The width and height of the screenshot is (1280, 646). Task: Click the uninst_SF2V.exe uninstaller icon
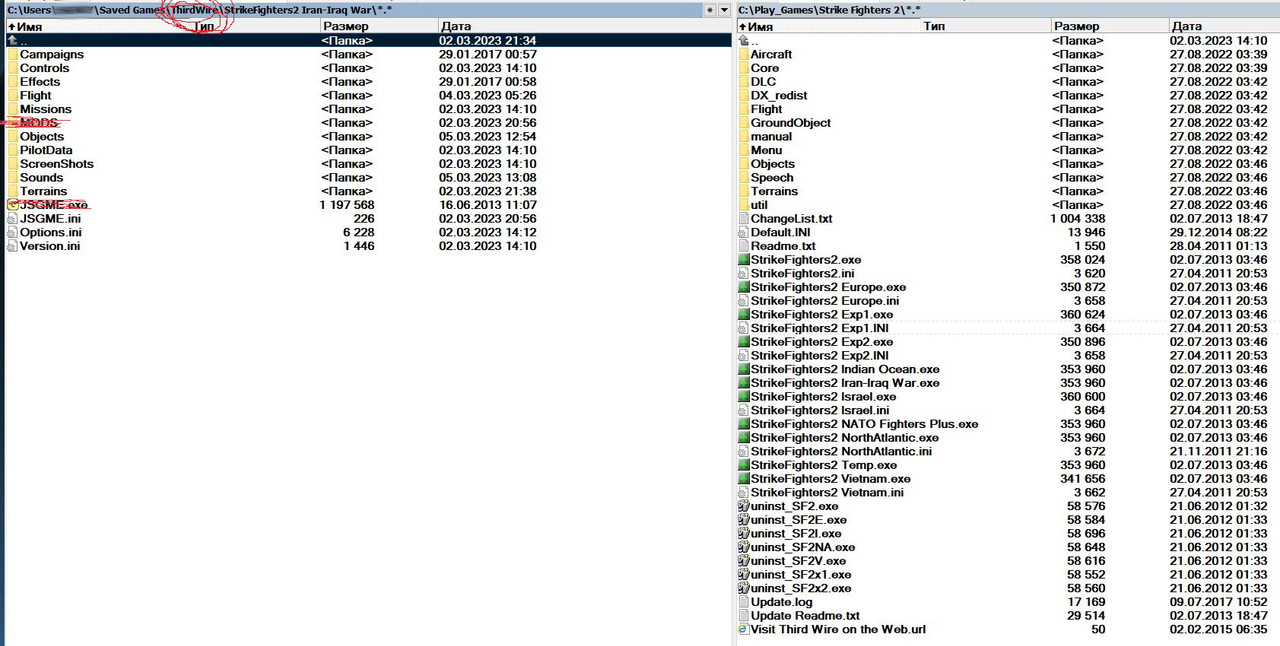743,561
